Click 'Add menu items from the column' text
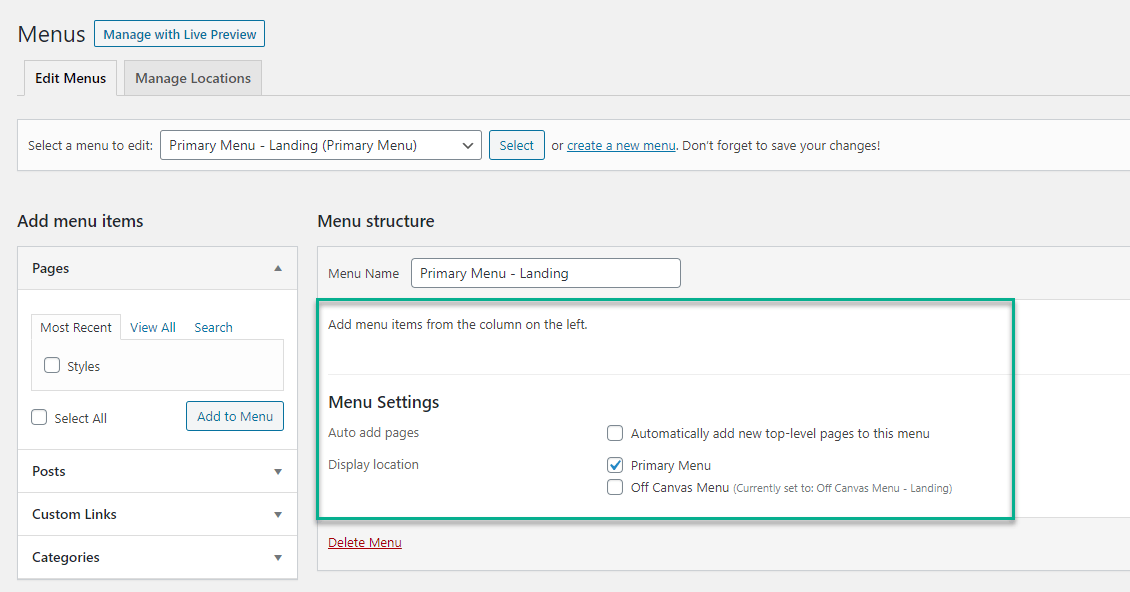1130x592 pixels. click(458, 324)
